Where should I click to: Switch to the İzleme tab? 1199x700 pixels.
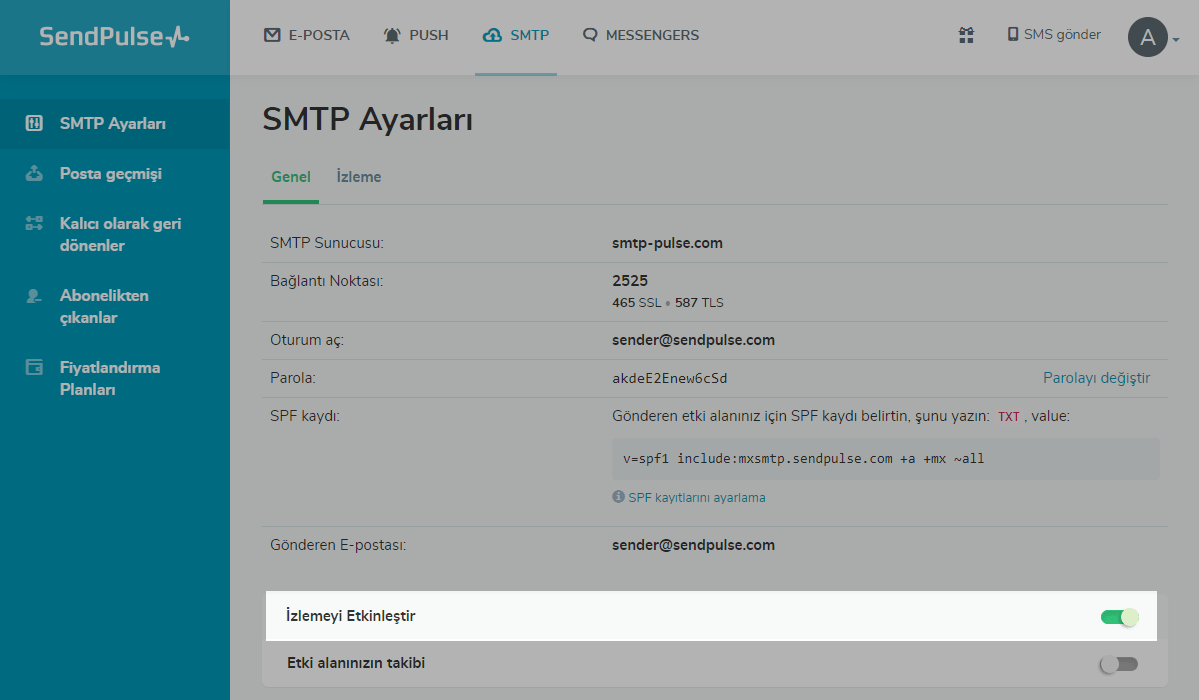coord(359,177)
